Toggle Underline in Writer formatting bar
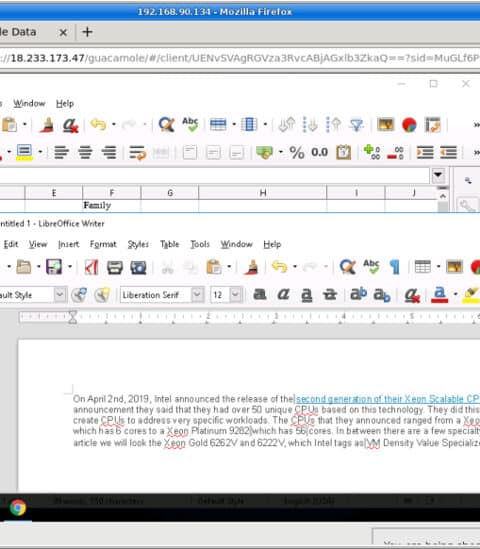Viewport: 480px width, 549px height. (x=306, y=295)
